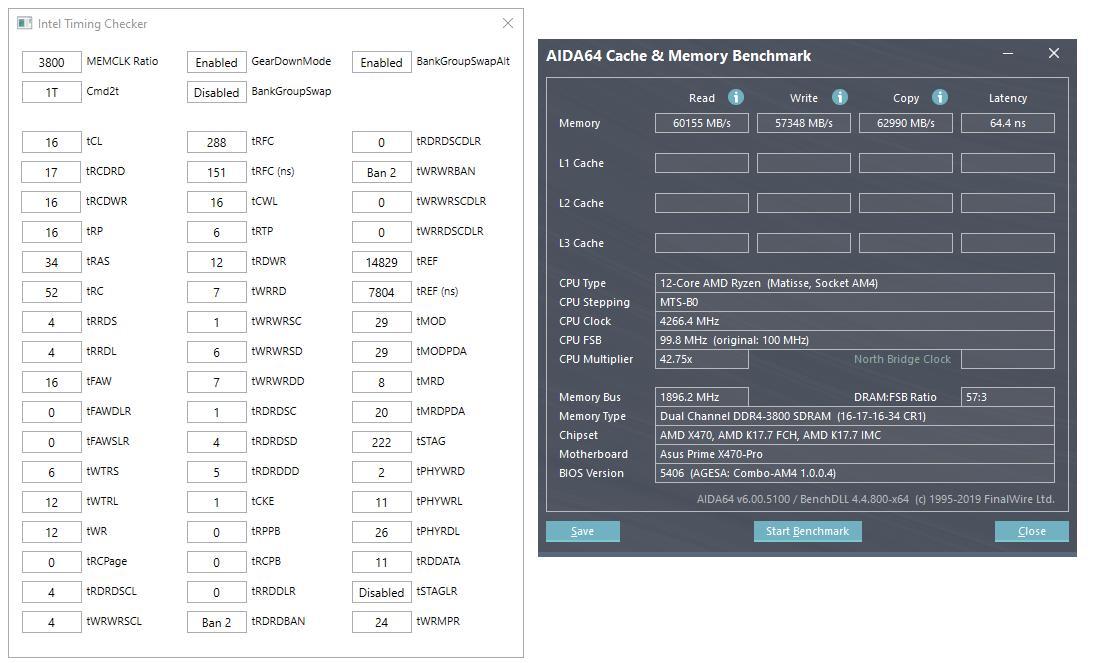This screenshot has height=663, width=1096.
Task: Click the tRFC value field
Action: (216, 142)
